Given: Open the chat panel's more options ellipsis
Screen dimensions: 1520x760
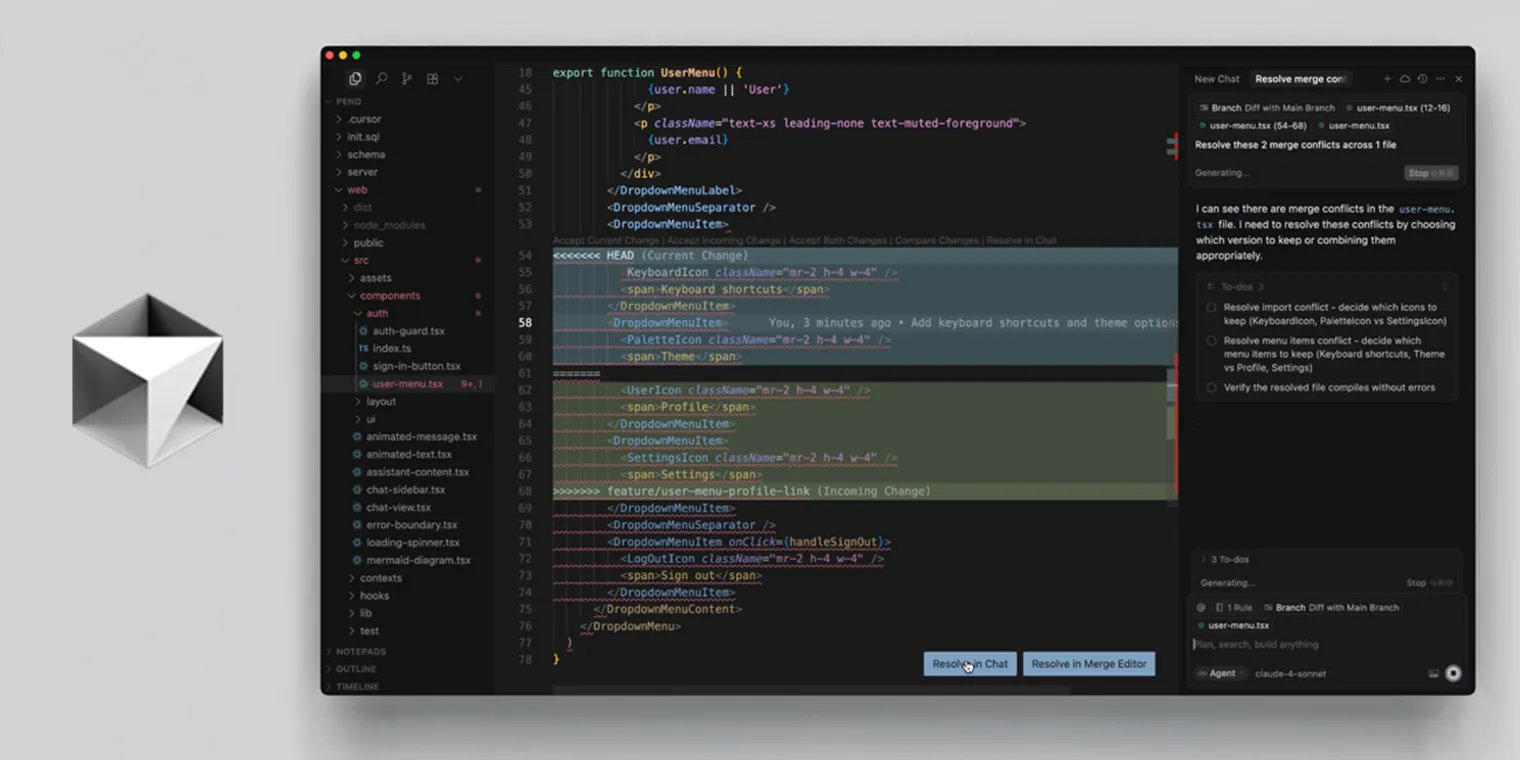Looking at the screenshot, I should [1440, 78].
